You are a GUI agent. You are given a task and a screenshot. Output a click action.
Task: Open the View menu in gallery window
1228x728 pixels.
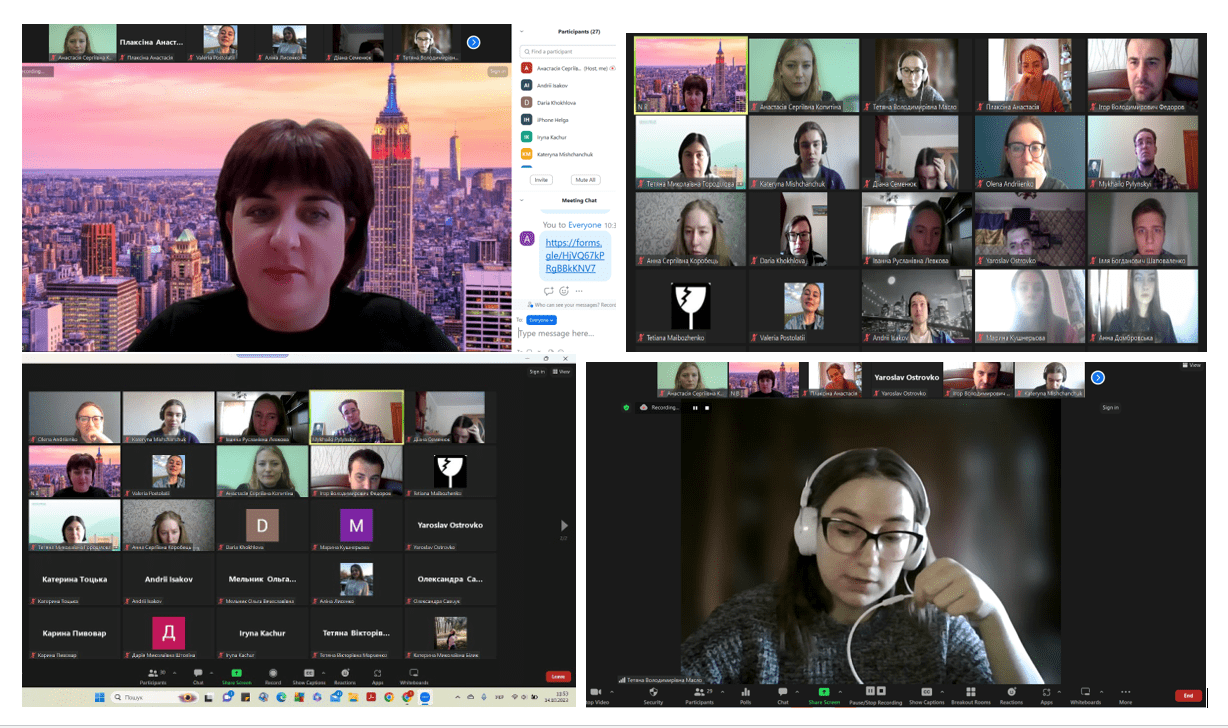(x=563, y=371)
